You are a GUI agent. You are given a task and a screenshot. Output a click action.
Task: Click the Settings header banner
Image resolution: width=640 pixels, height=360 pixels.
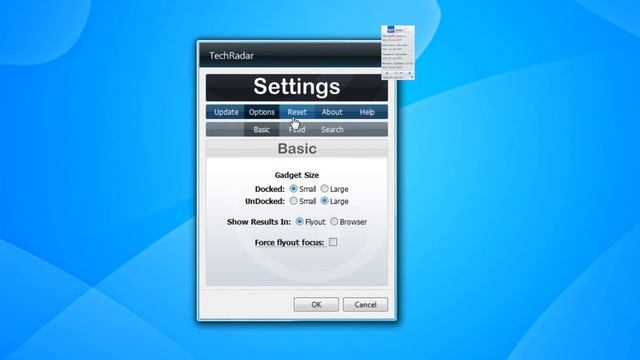click(297, 87)
